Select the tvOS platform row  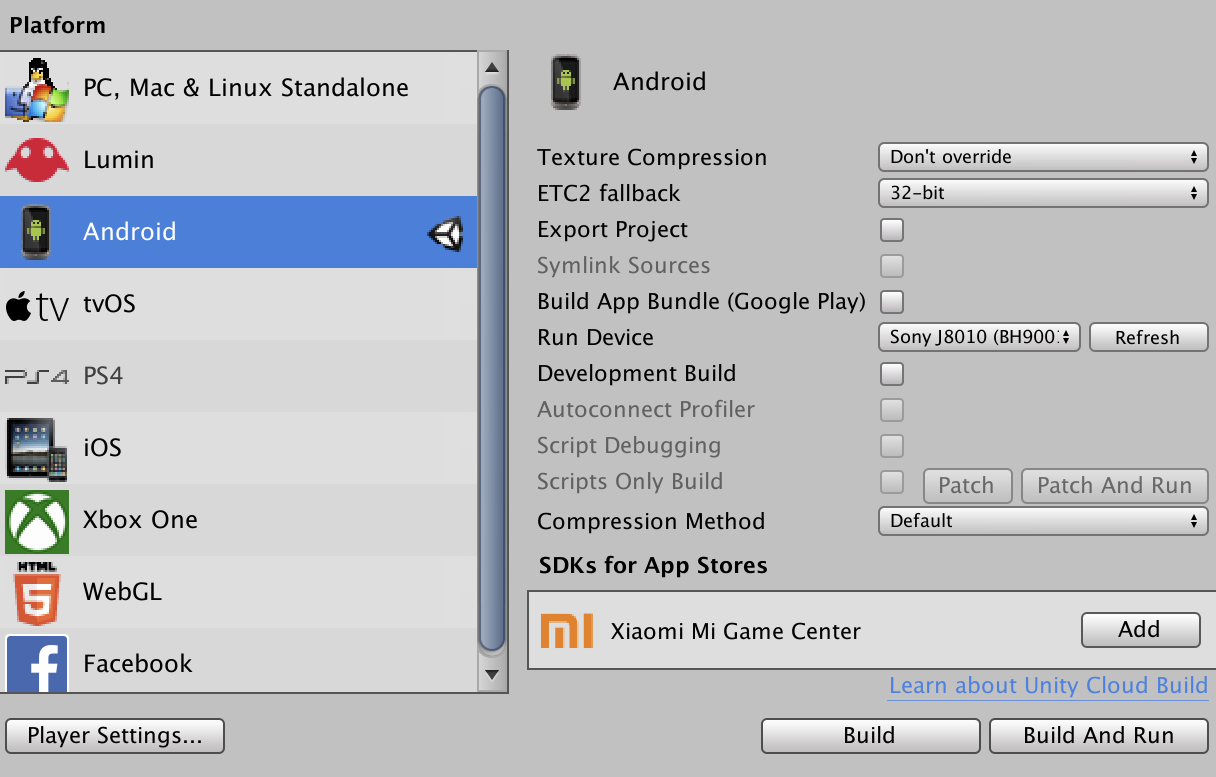point(239,304)
